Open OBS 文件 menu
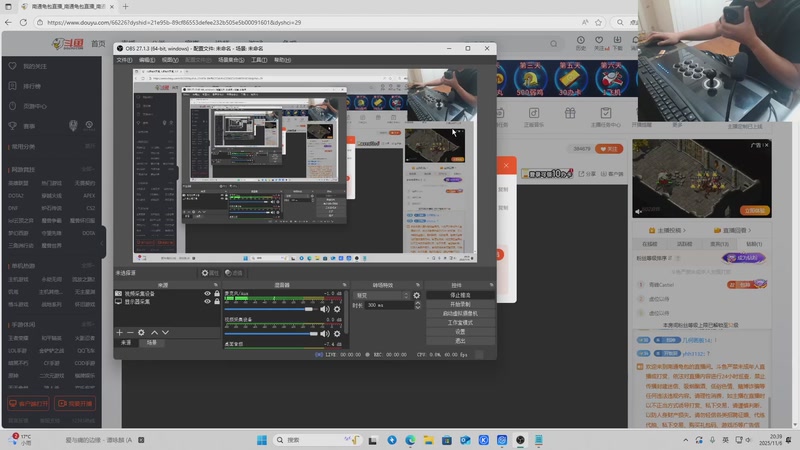Viewport: 800px width, 450px height. [x=124, y=60]
